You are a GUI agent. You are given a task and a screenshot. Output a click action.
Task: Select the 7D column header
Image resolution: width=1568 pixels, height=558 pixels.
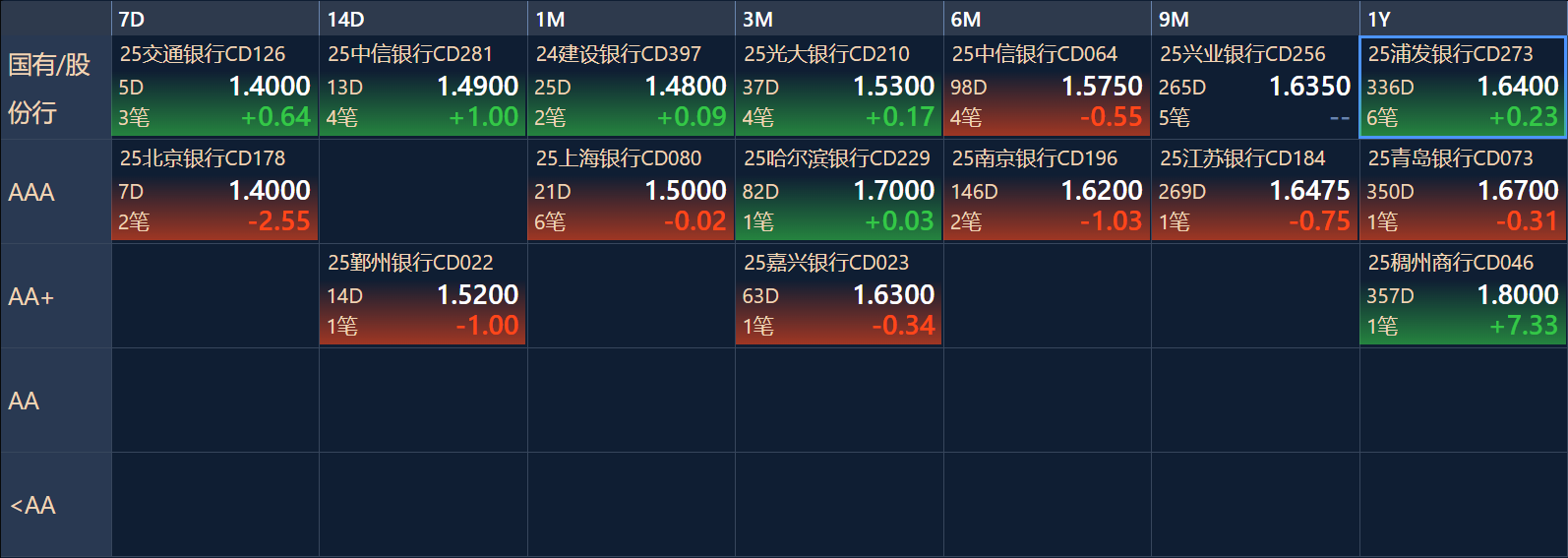[214, 19]
